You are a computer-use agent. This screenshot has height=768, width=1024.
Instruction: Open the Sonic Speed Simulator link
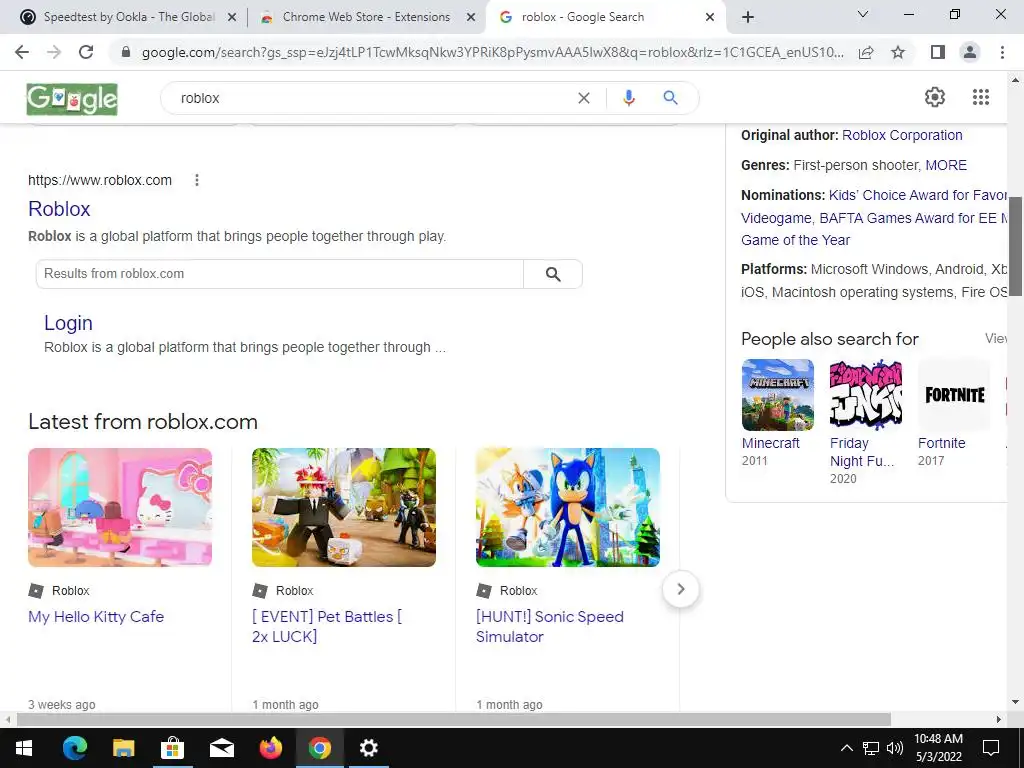coord(550,626)
